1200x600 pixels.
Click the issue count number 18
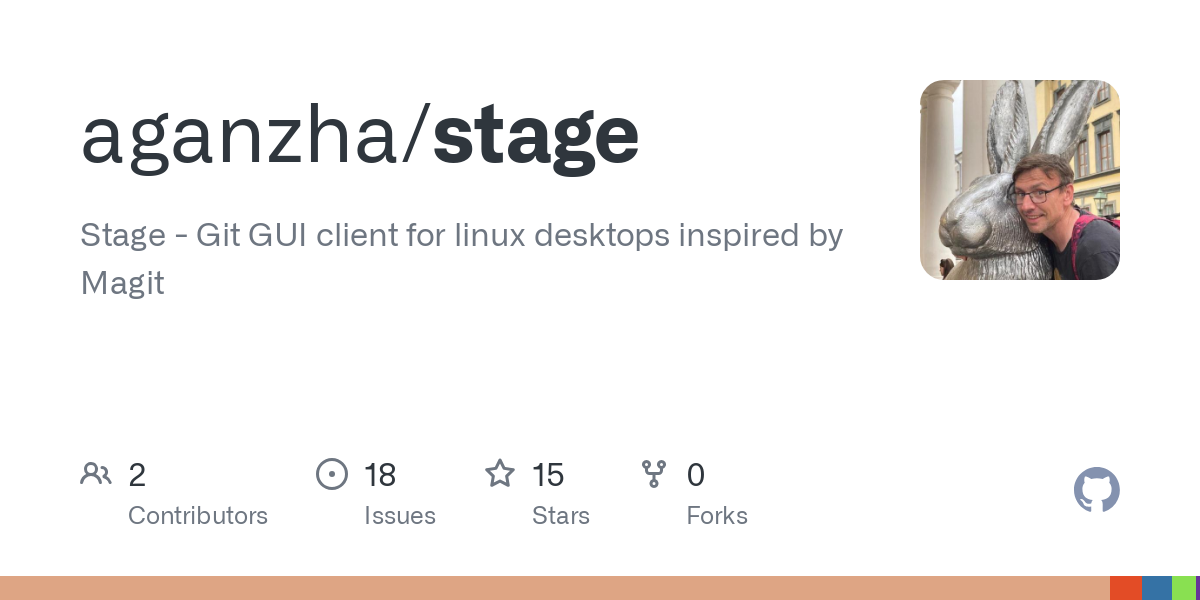tap(380, 475)
